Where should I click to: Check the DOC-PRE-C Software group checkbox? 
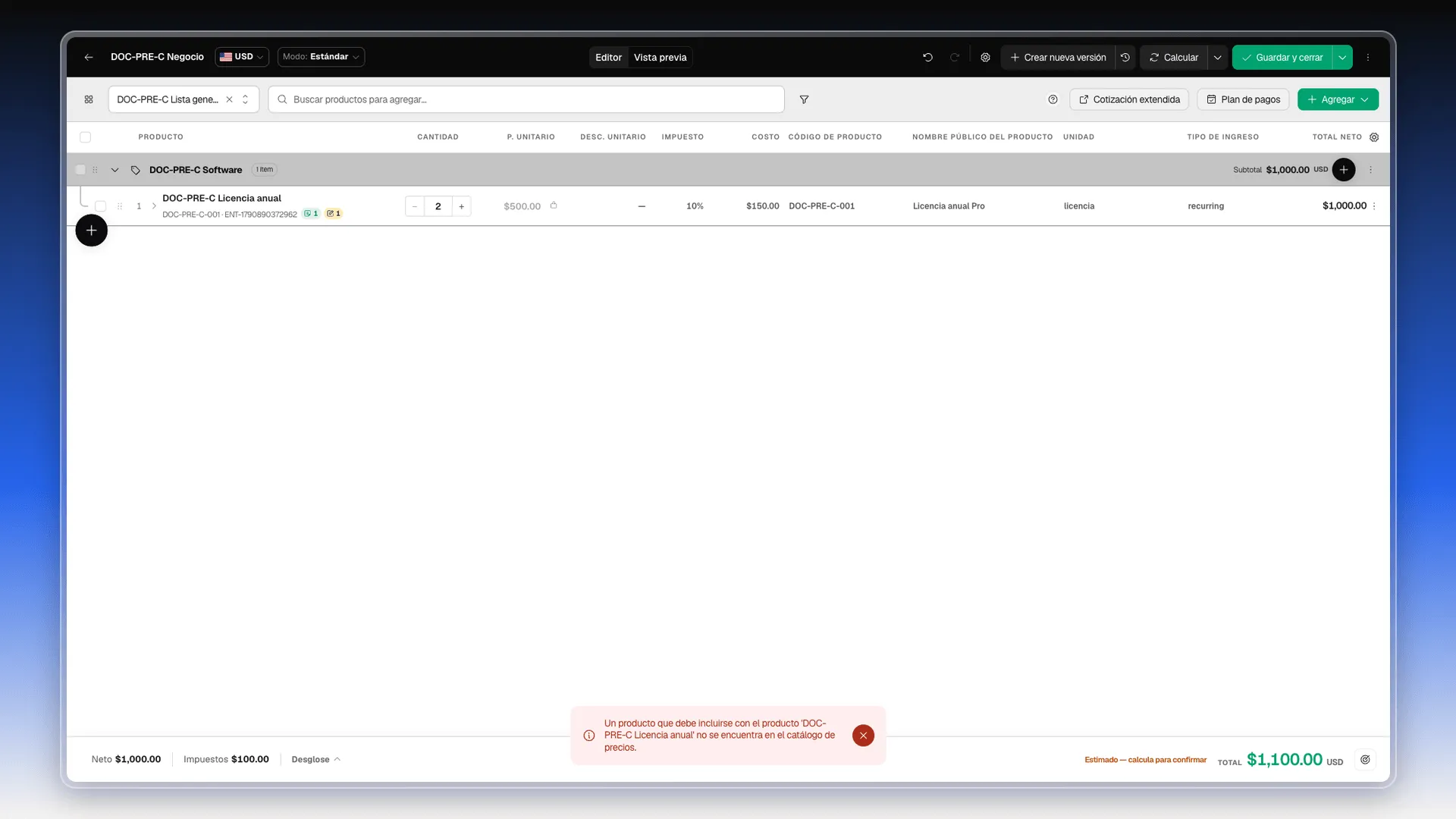80,170
